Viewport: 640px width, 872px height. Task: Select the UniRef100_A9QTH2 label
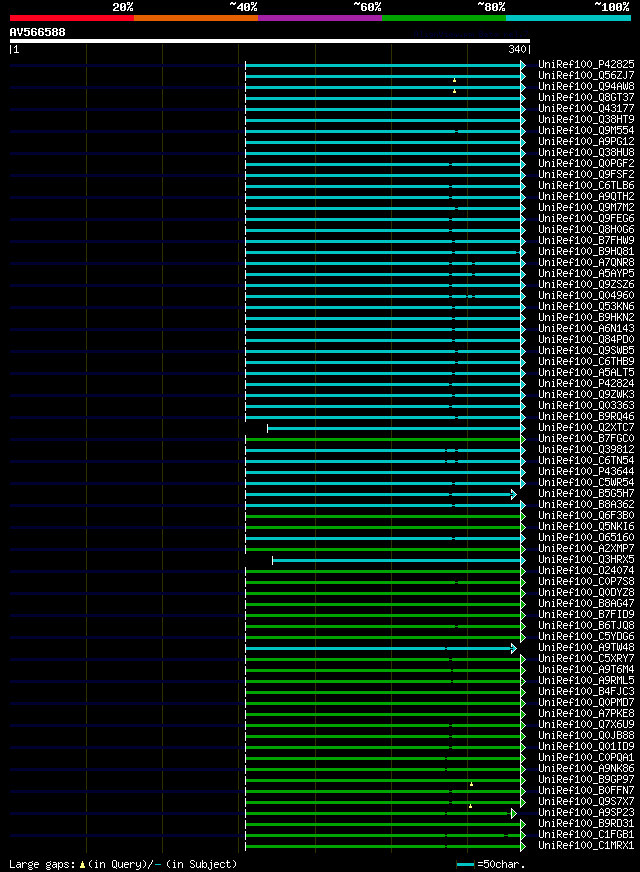click(x=586, y=196)
